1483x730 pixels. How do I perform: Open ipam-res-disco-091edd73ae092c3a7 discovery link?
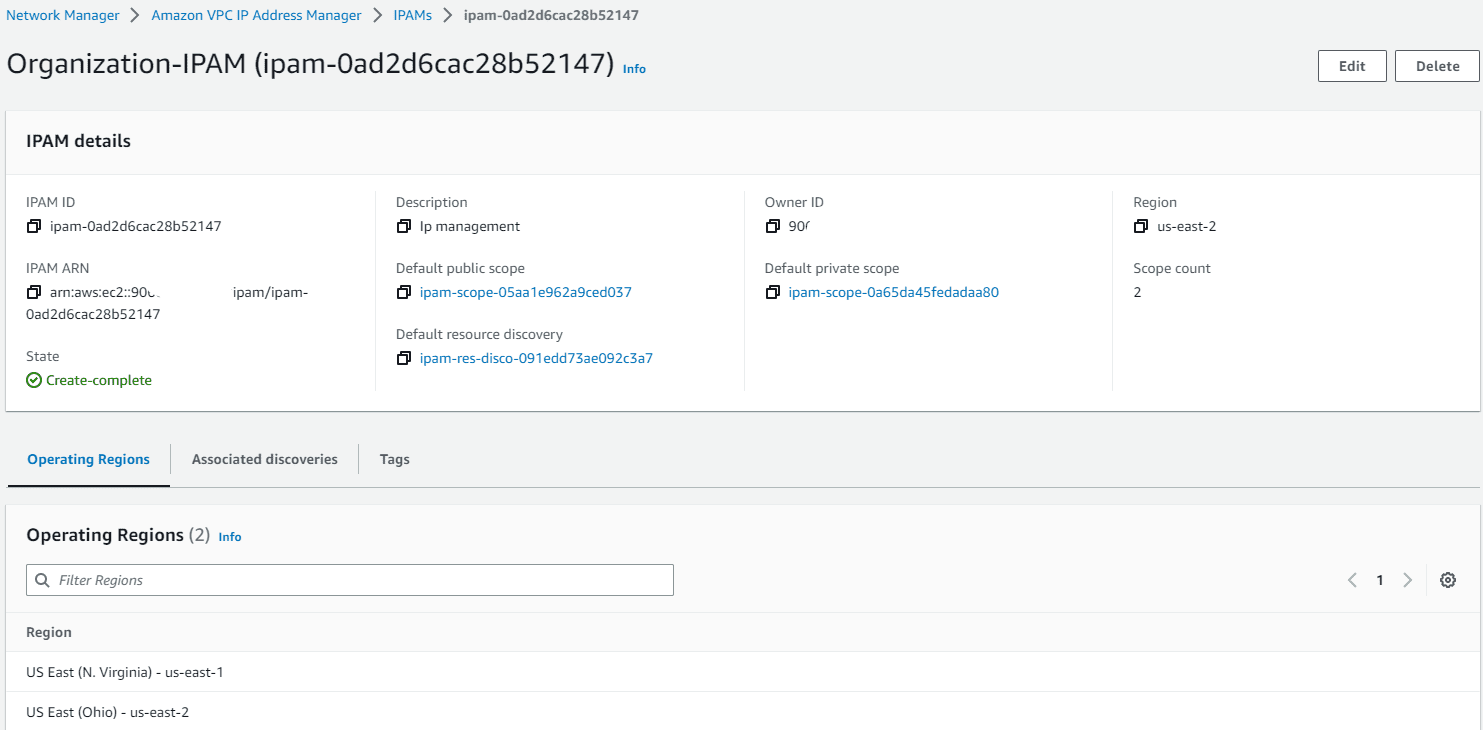tap(536, 358)
